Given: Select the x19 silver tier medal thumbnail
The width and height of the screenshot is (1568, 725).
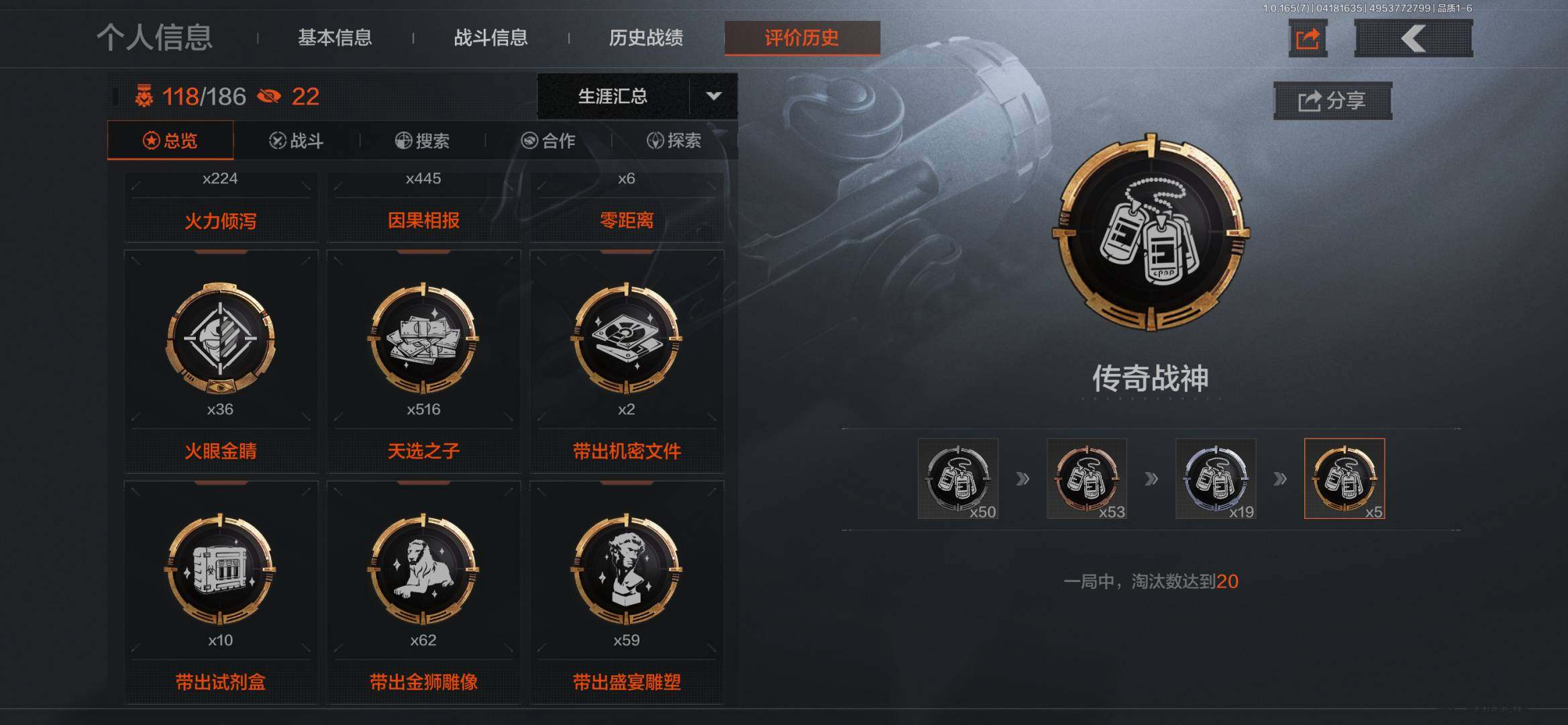Looking at the screenshot, I should 1216,479.
